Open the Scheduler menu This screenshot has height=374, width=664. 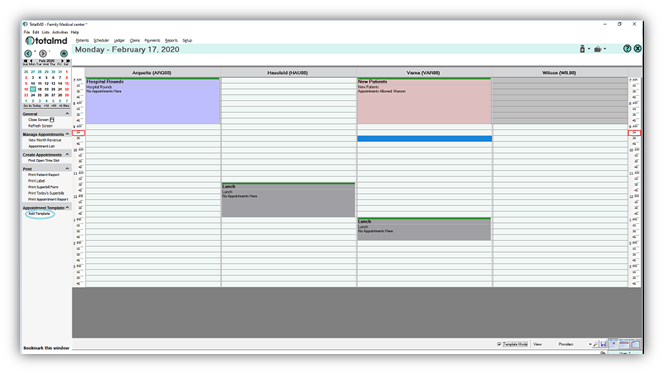[x=101, y=40]
